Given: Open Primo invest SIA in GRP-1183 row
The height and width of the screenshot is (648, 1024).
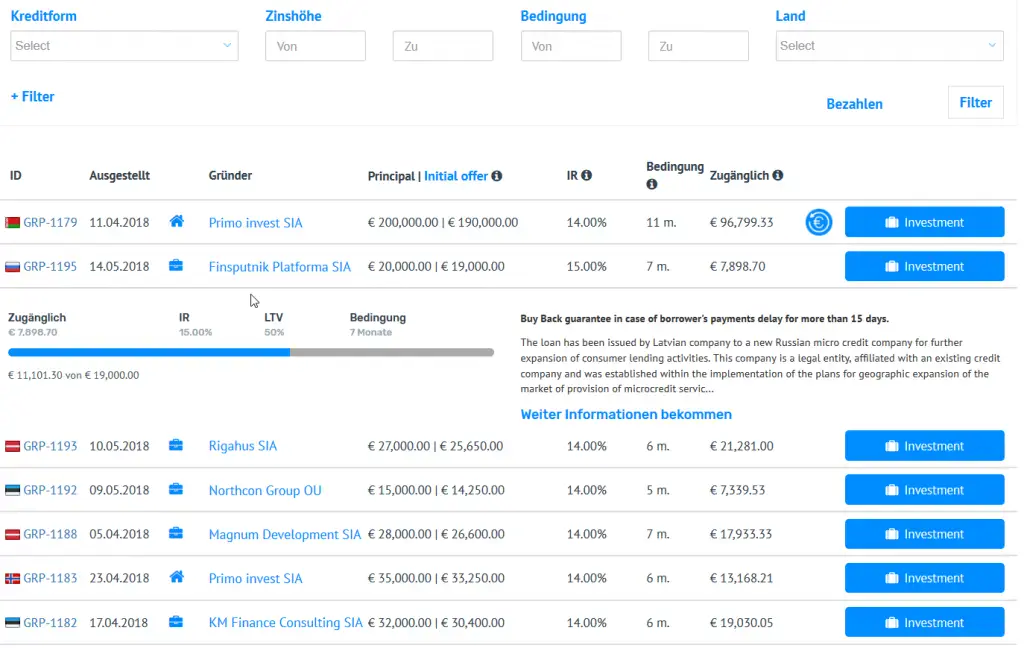Looking at the screenshot, I should (255, 578).
